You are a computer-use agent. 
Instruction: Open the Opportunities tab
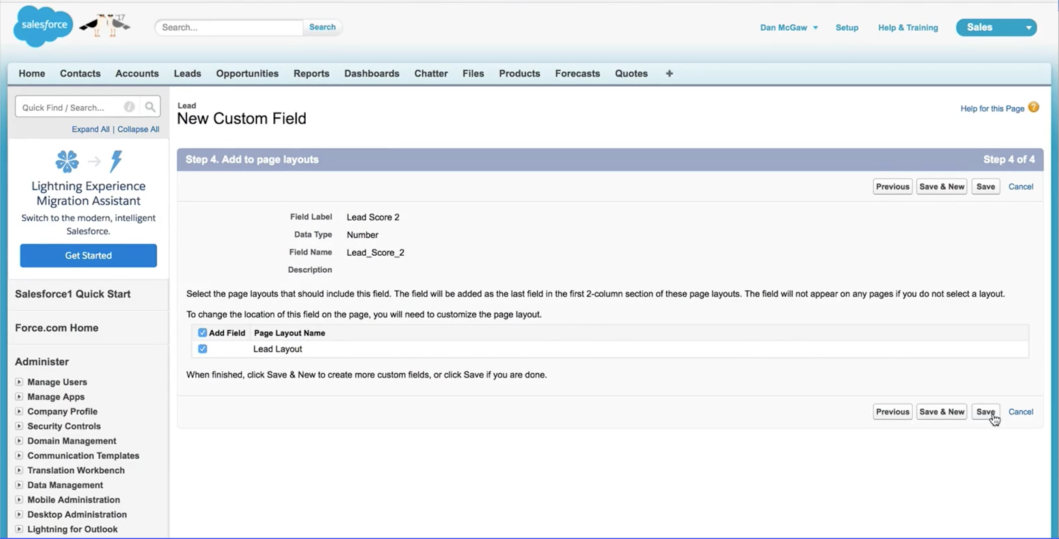tap(247, 74)
